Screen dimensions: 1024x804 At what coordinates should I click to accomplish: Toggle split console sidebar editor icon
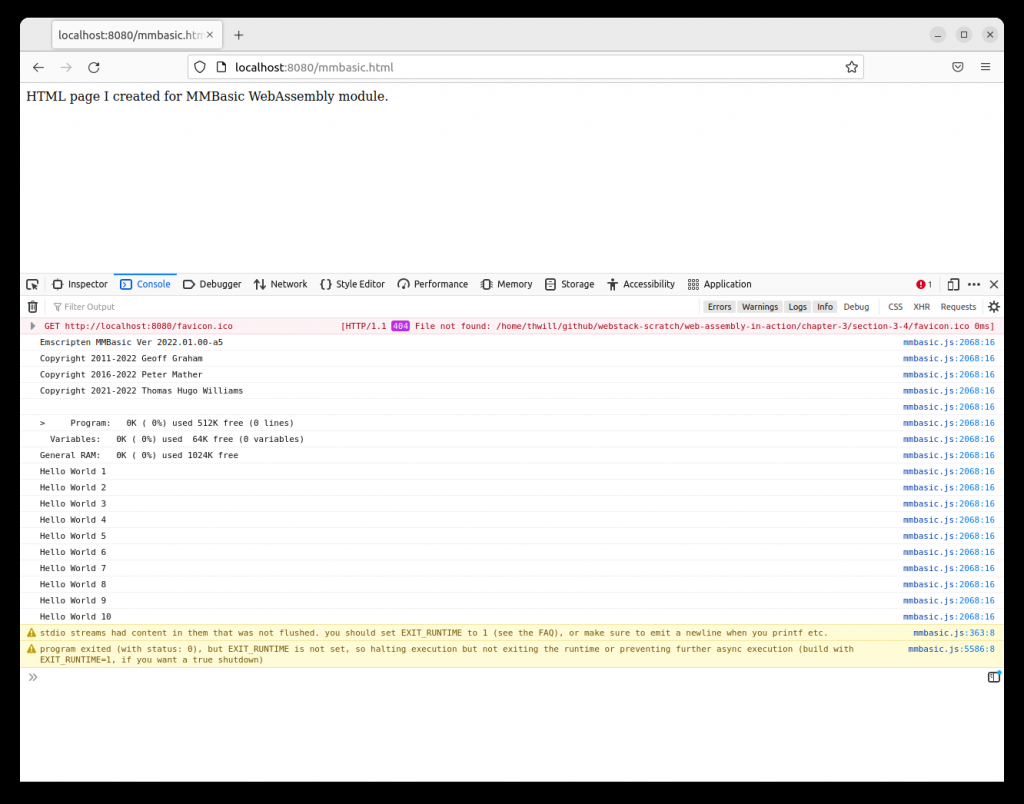993,677
